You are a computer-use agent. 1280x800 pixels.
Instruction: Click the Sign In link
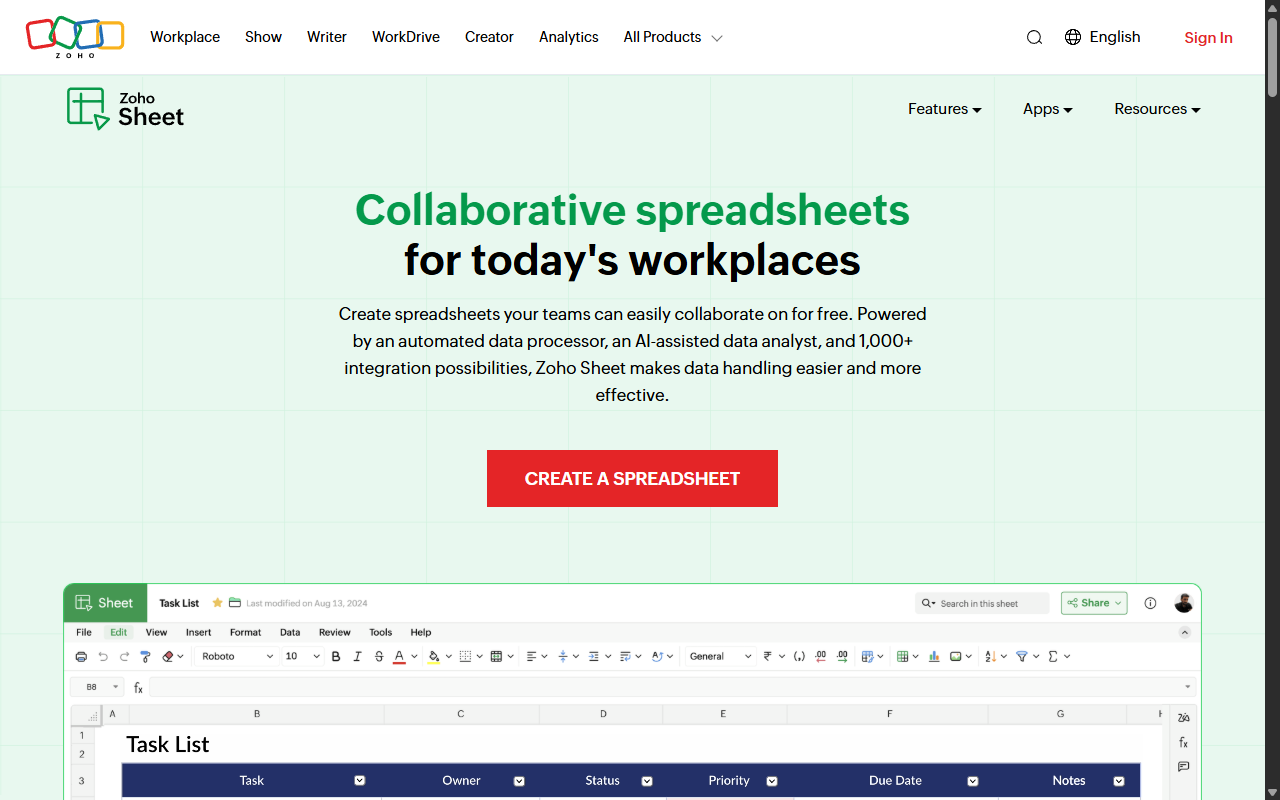click(1208, 38)
